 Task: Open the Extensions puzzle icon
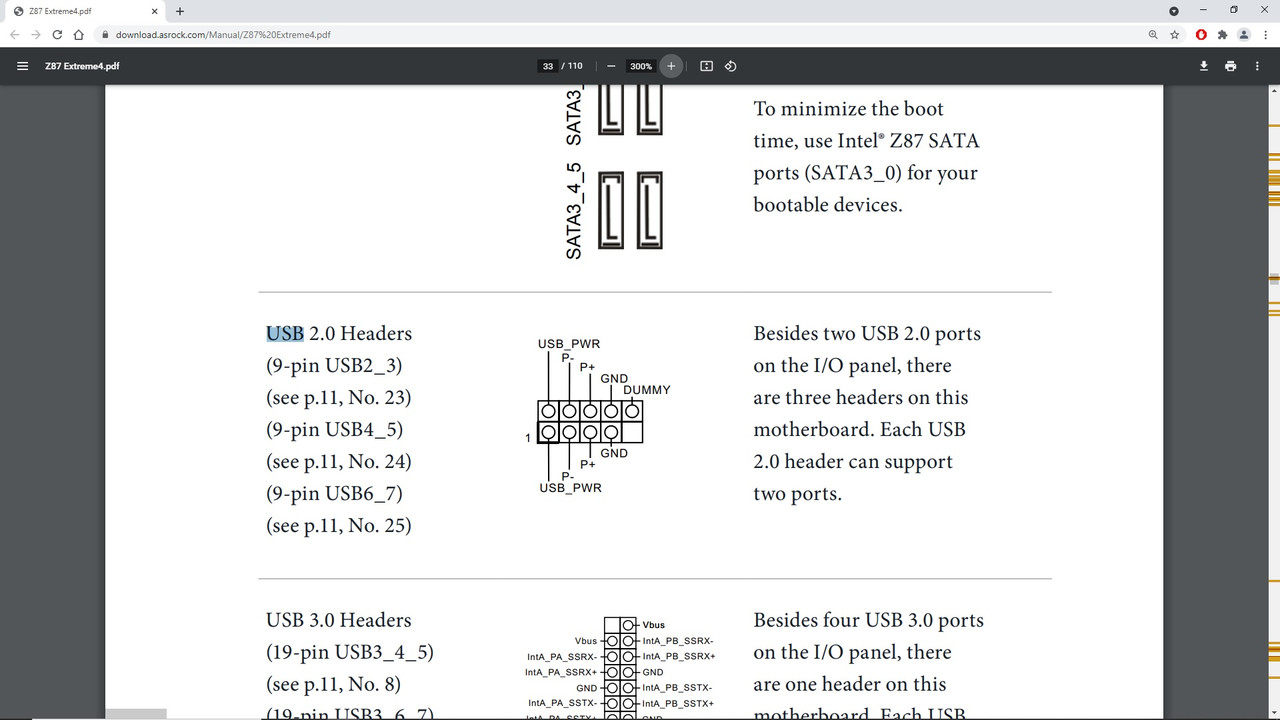coord(1222,34)
